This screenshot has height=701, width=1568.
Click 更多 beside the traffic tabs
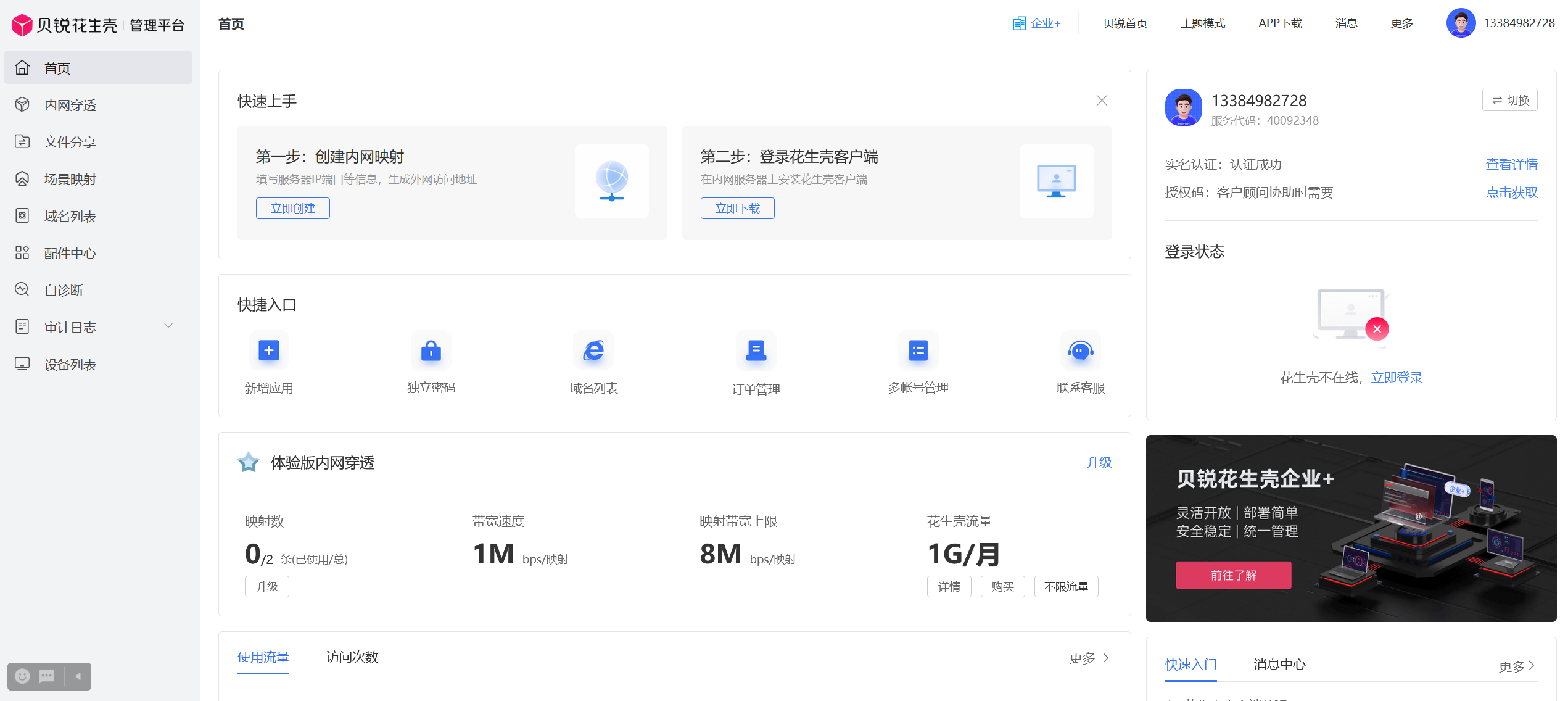pos(1089,658)
